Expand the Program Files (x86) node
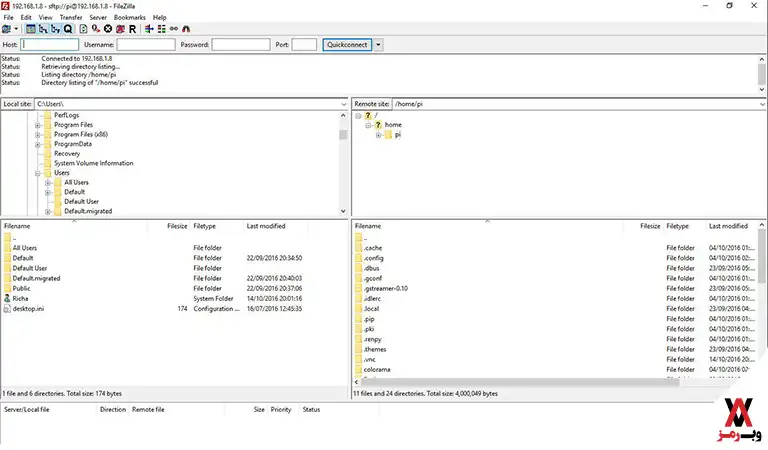Image resolution: width=768 pixels, height=450 pixels. [38, 135]
